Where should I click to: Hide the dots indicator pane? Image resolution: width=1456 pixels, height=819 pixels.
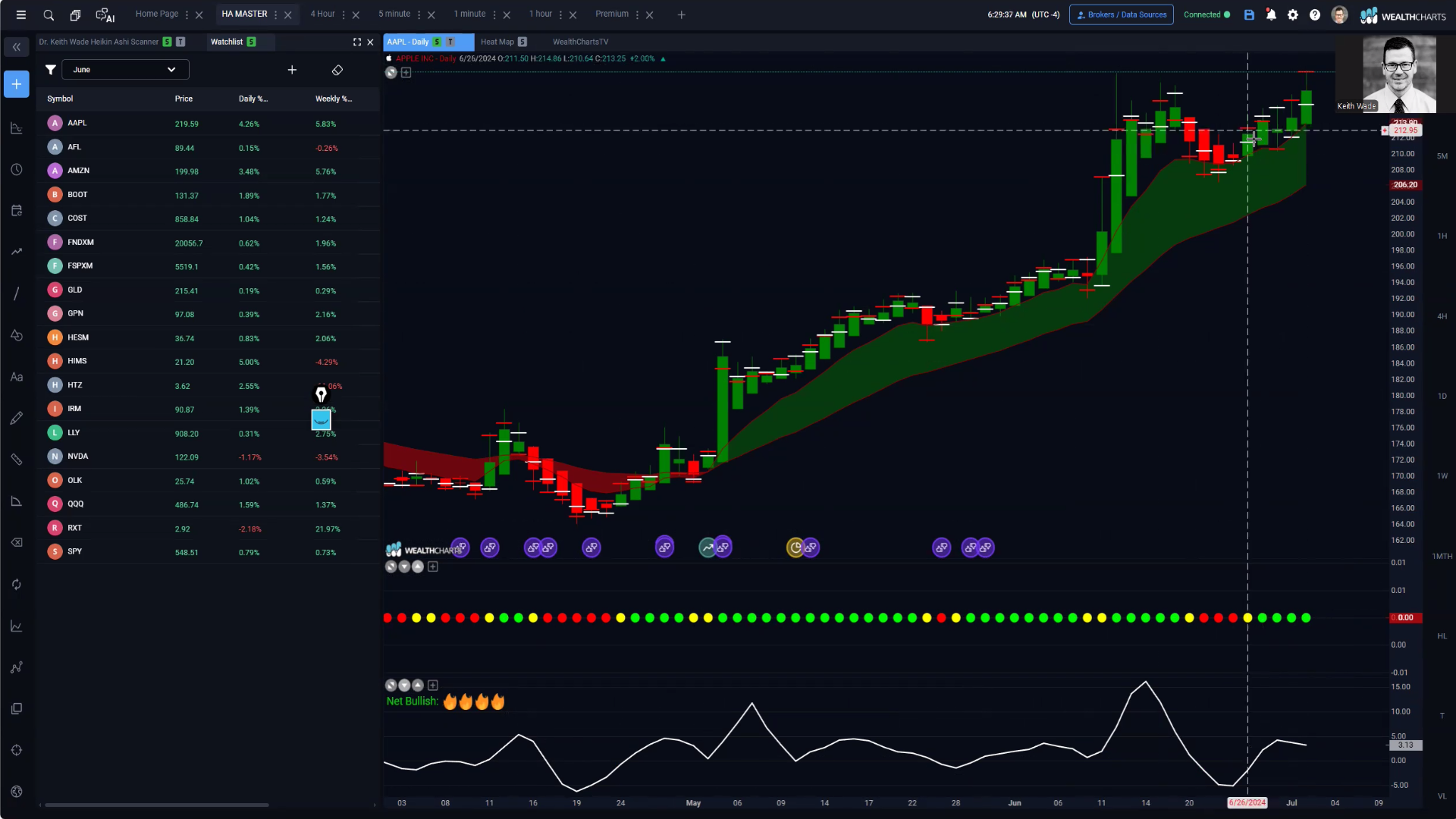(x=391, y=566)
